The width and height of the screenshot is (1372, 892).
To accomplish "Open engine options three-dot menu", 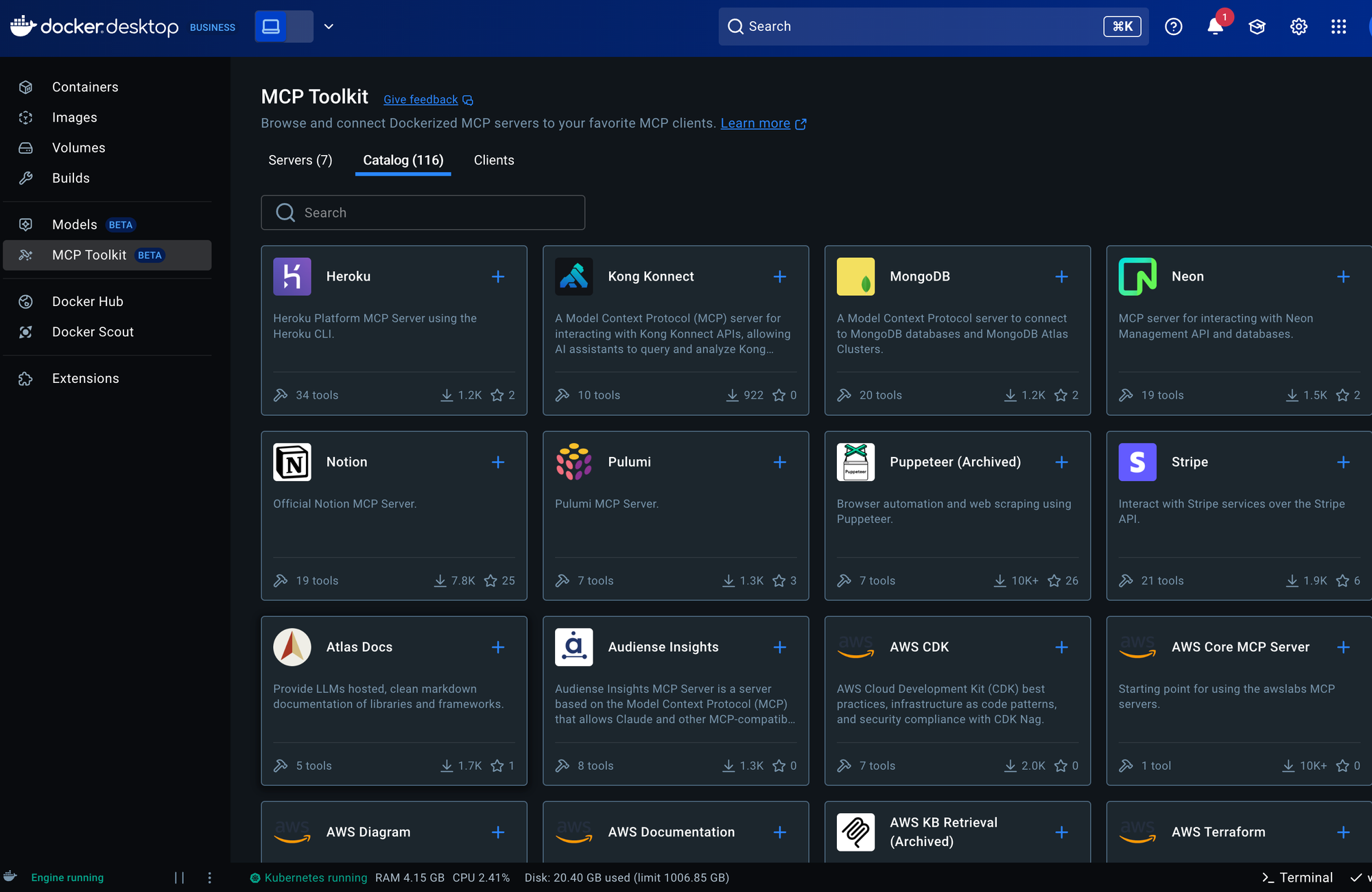I will pos(210,878).
